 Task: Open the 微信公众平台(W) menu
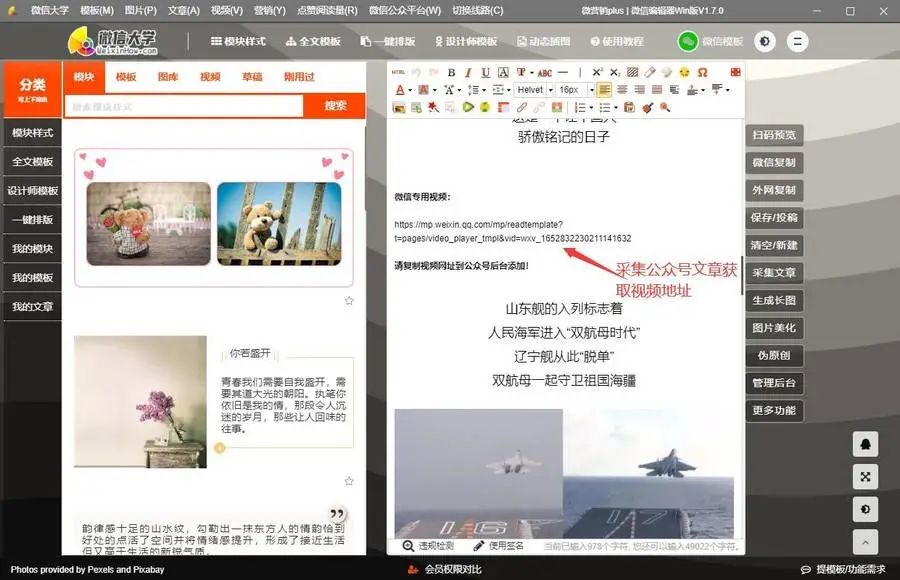coord(404,10)
